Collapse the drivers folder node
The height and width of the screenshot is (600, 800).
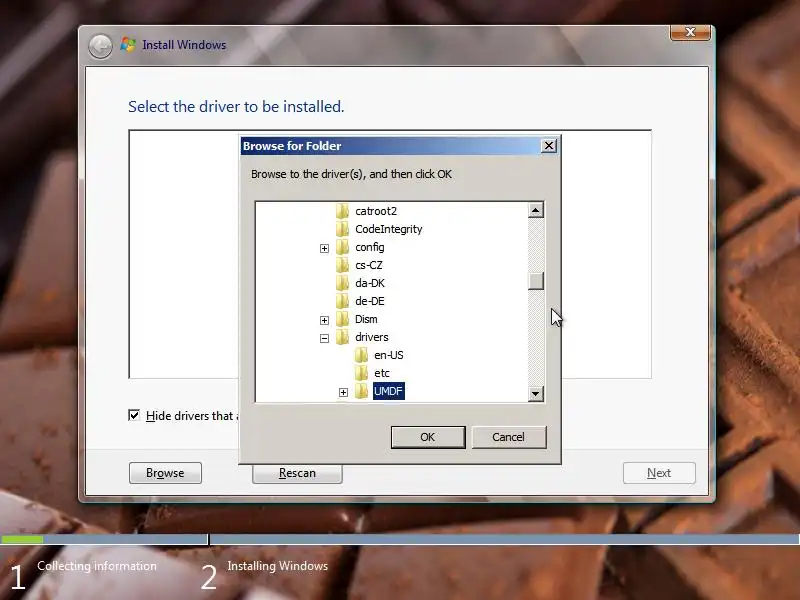point(324,338)
